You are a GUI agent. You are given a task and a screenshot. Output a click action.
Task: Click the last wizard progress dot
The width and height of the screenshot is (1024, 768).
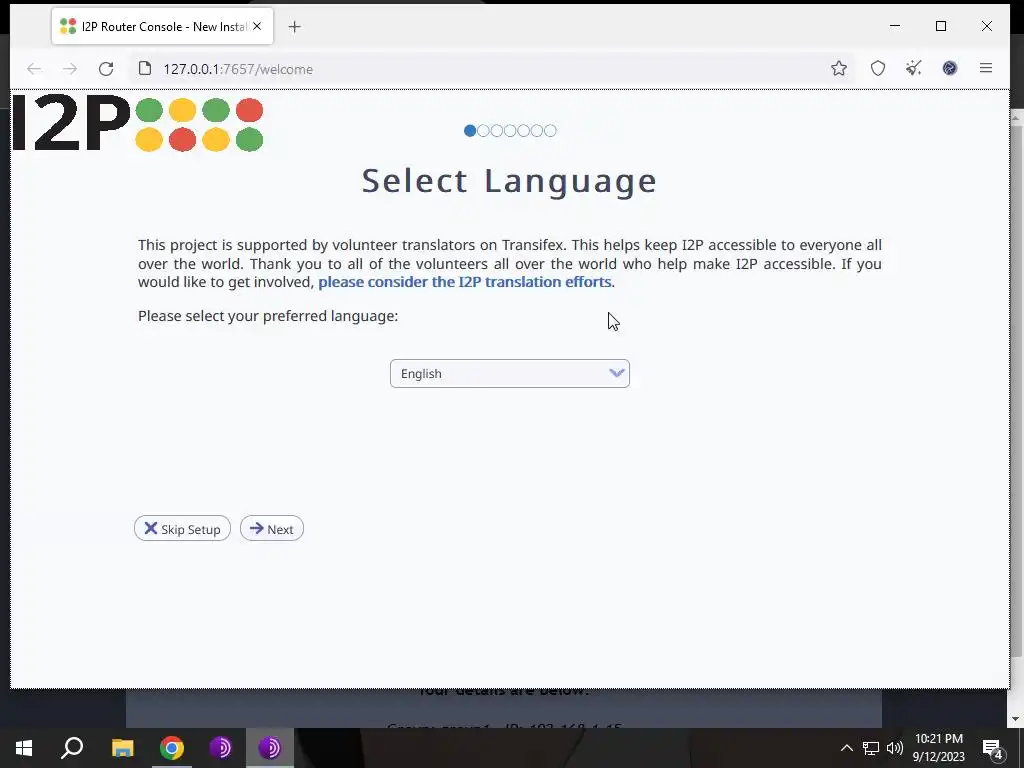coord(551,131)
